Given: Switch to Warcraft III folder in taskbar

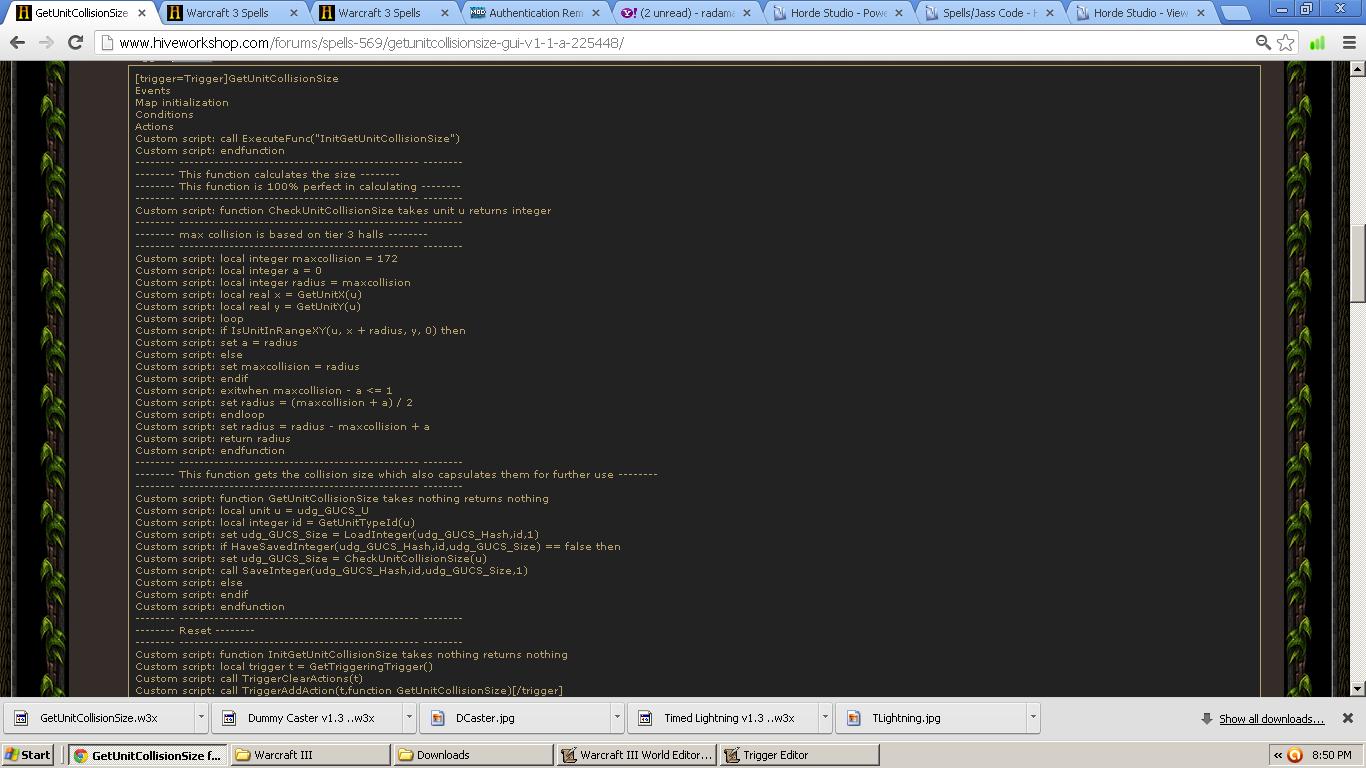Looking at the screenshot, I should (x=311, y=755).
